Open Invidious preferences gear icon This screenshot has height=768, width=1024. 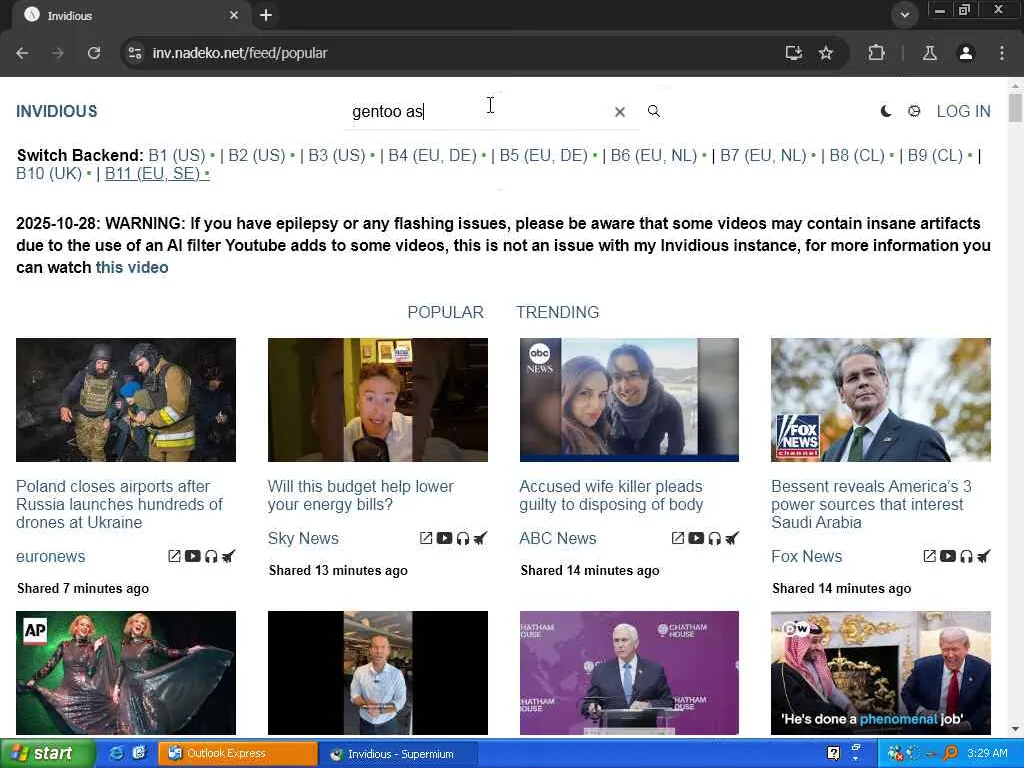[914, 111]
